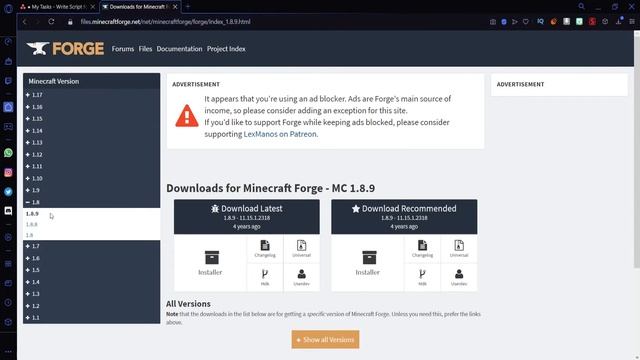Select the current 1.8.9 version entry
Screen dimensions: 640x360
tap(32, 213)
